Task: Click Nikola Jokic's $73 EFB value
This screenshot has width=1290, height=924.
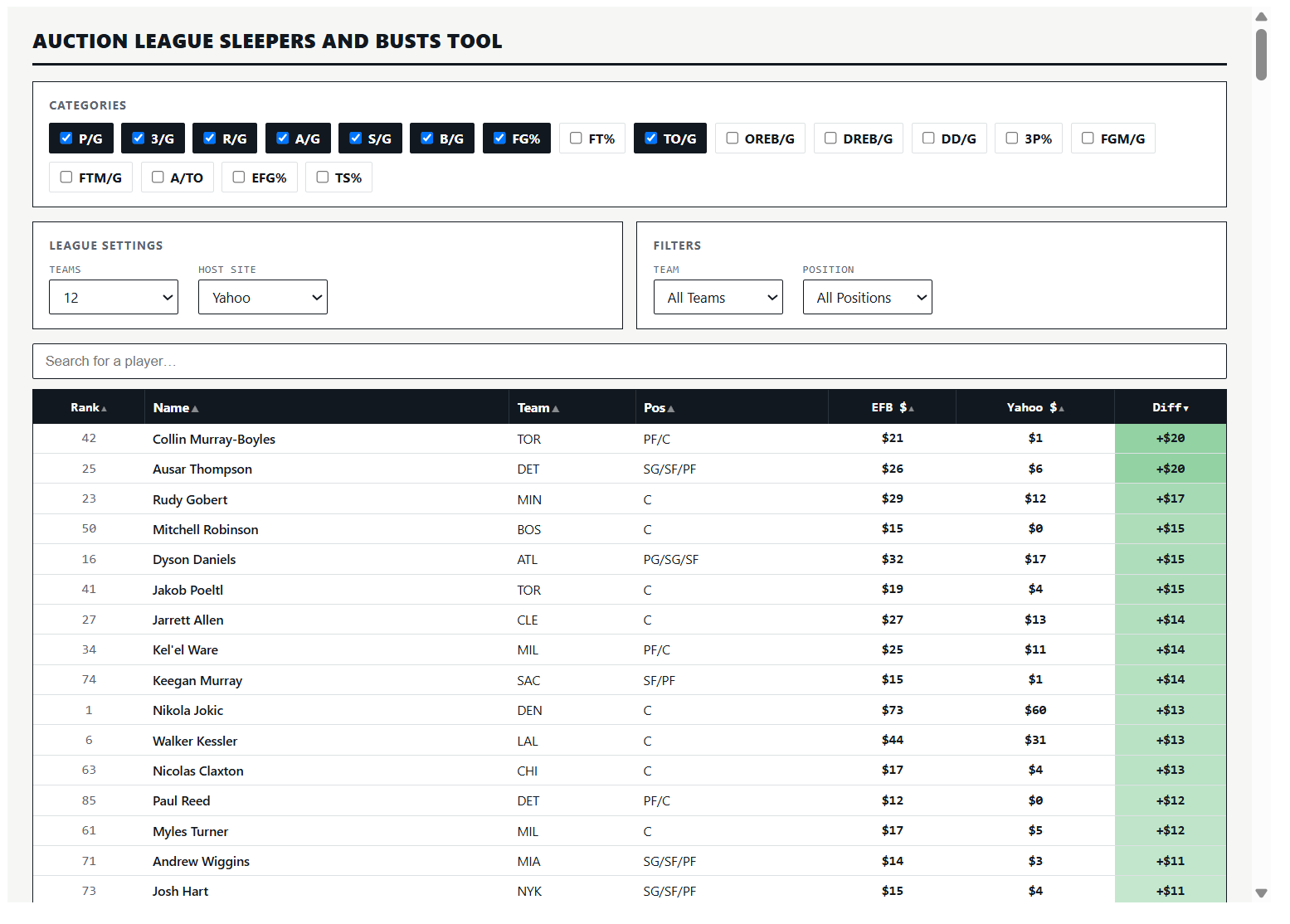Action: point(893,710)
